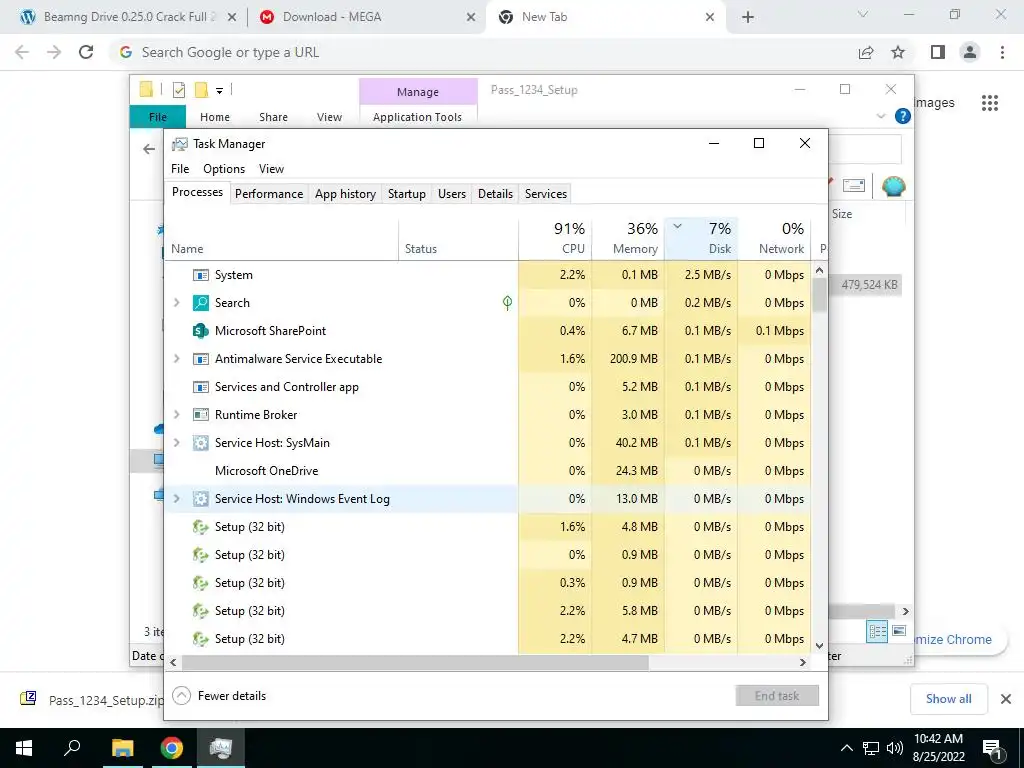1024x768 pixels.
Task: Switch to the App history tab
Action: tap(345, 194)
